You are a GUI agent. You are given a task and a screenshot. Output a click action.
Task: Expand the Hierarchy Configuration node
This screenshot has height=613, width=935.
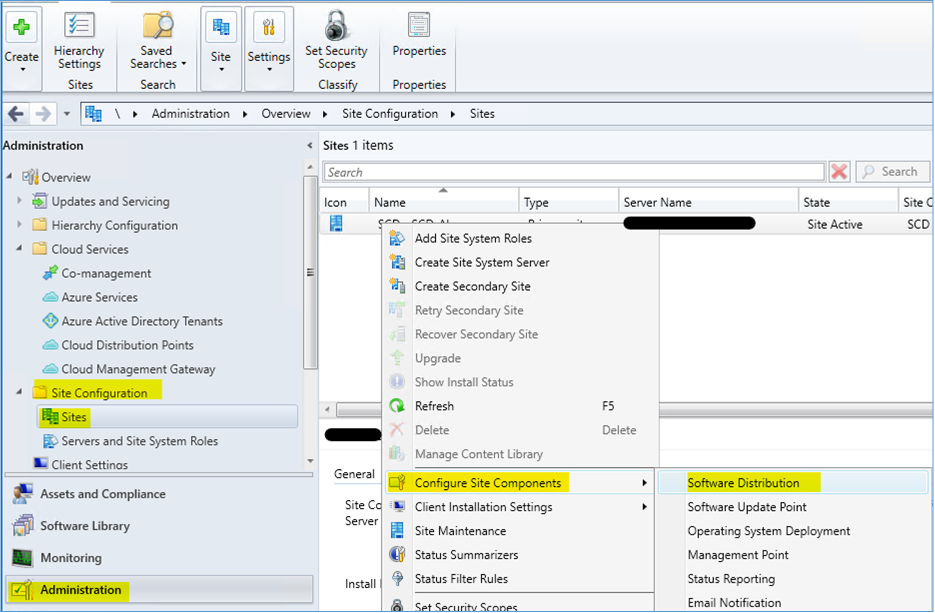(20, 225)
